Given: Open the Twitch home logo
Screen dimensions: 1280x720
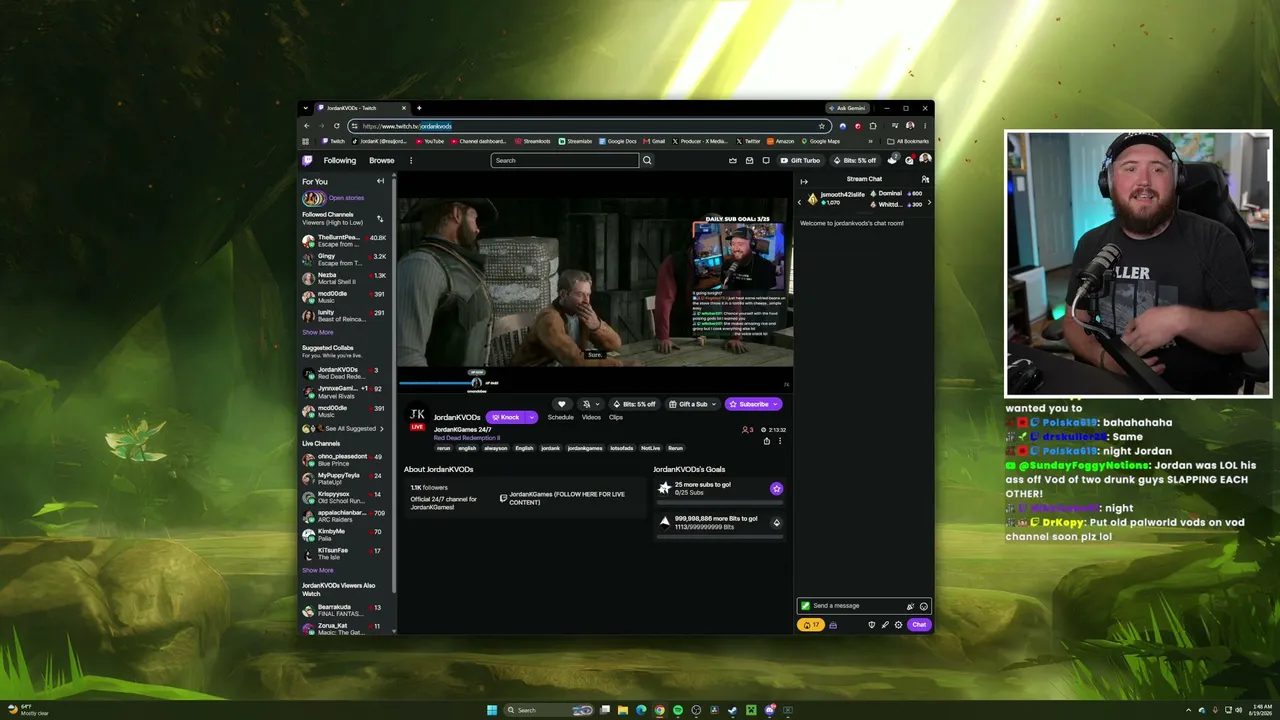Looking at the screenshot, I should click(x=308, y=160).
